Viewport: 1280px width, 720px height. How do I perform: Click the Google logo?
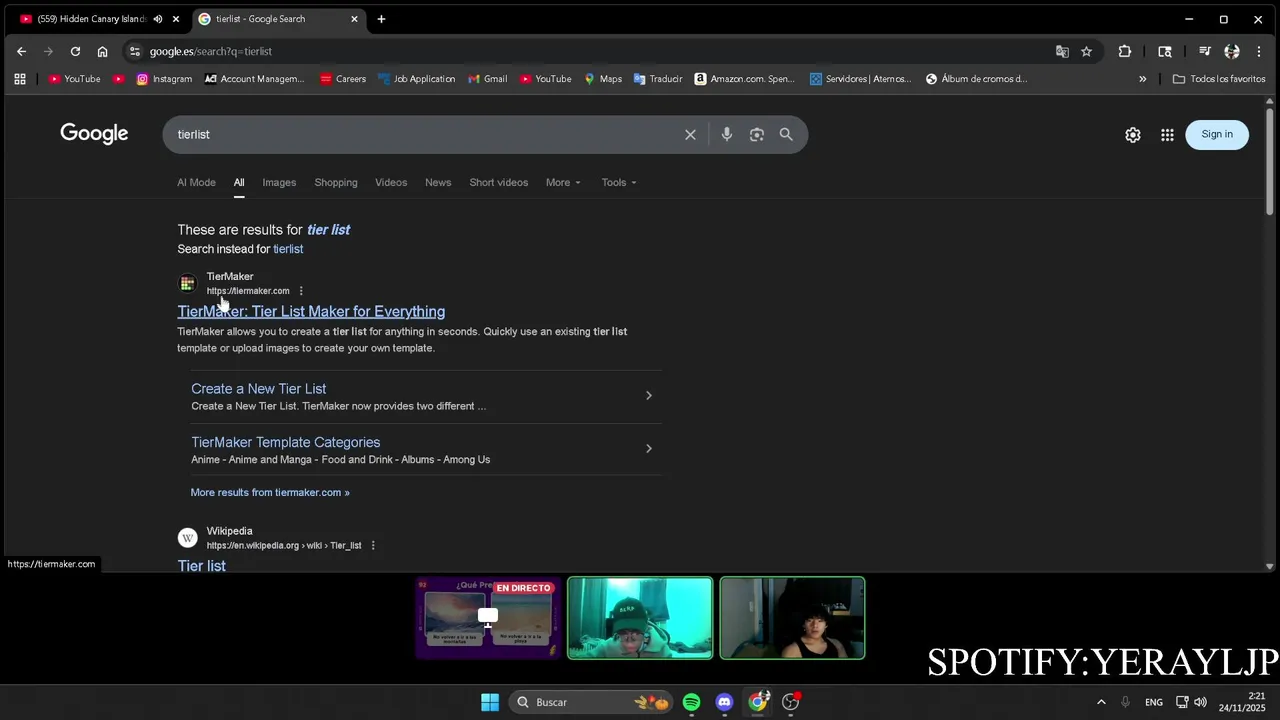click(94, 134)
